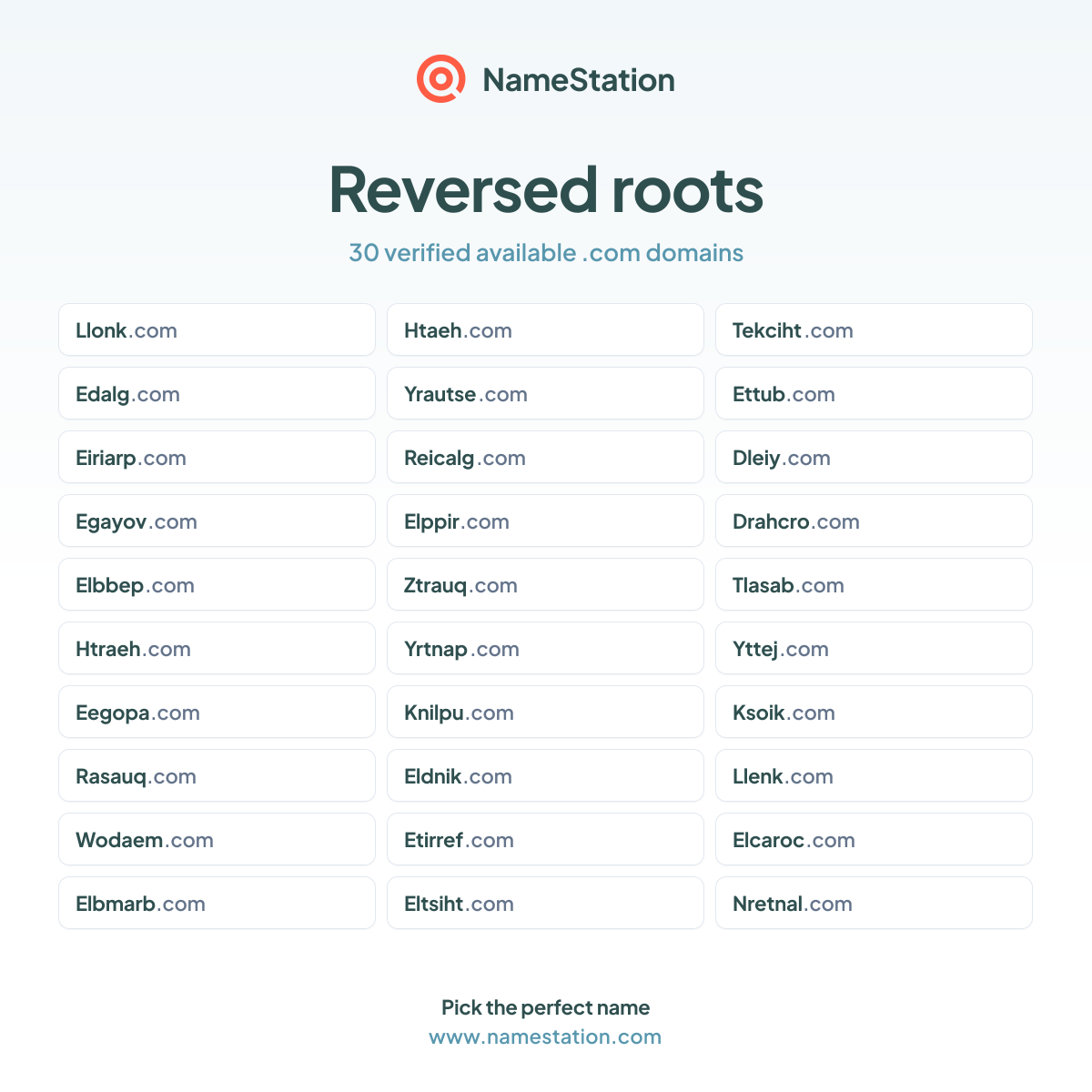Select Eegopa.com from the list

(x=217, y=712)
